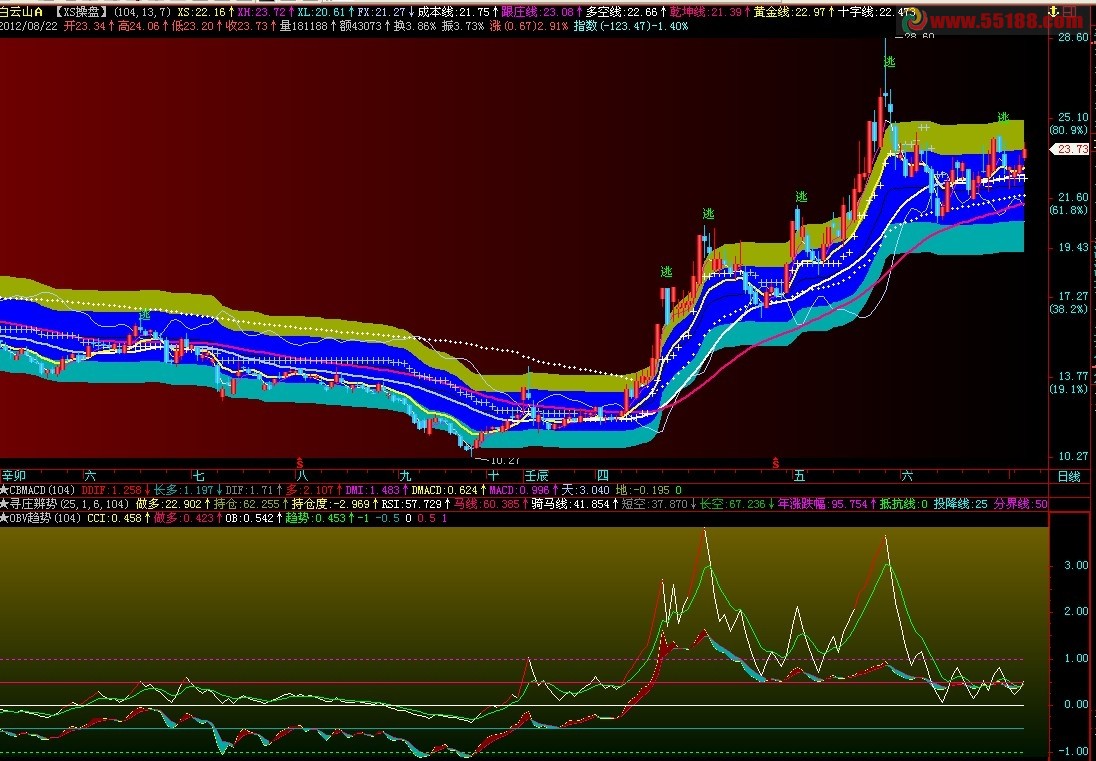
Task: Click the rightmost 逃 escape marker
Action: click(1004, 117)
